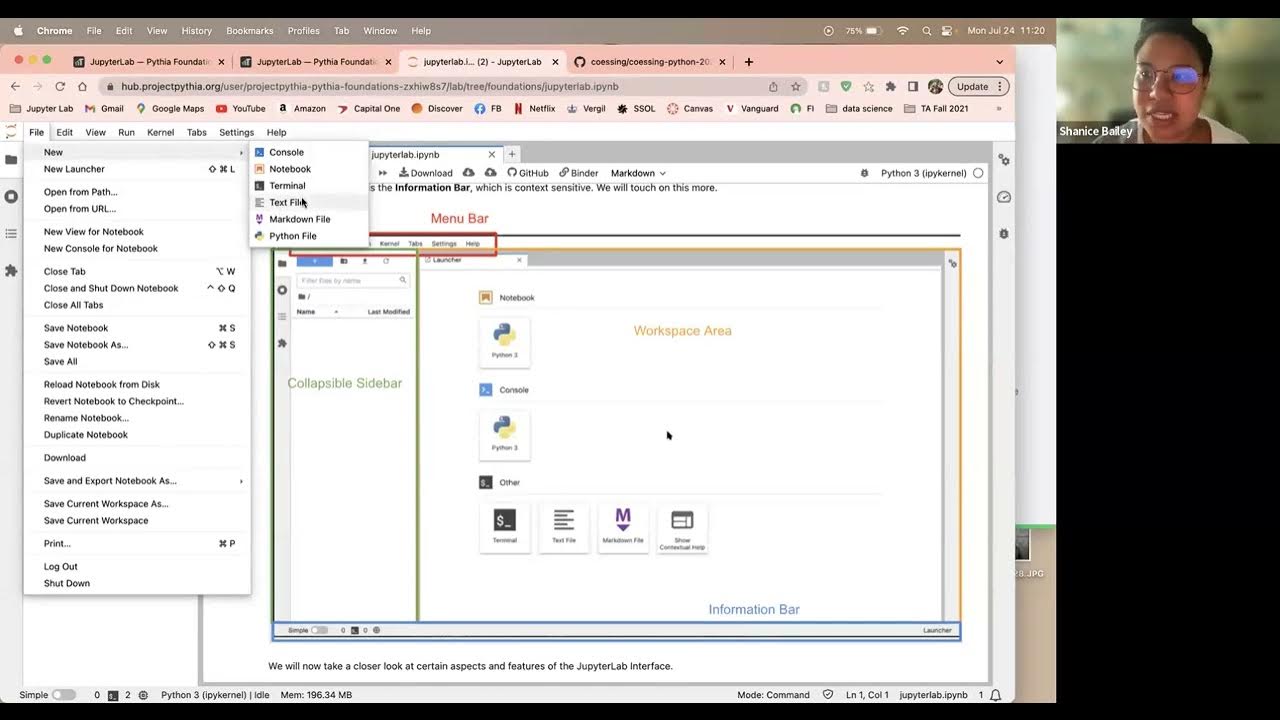Click the Chrome share page icon
The image size is (1280, 720).
click(x=773, y=86)
